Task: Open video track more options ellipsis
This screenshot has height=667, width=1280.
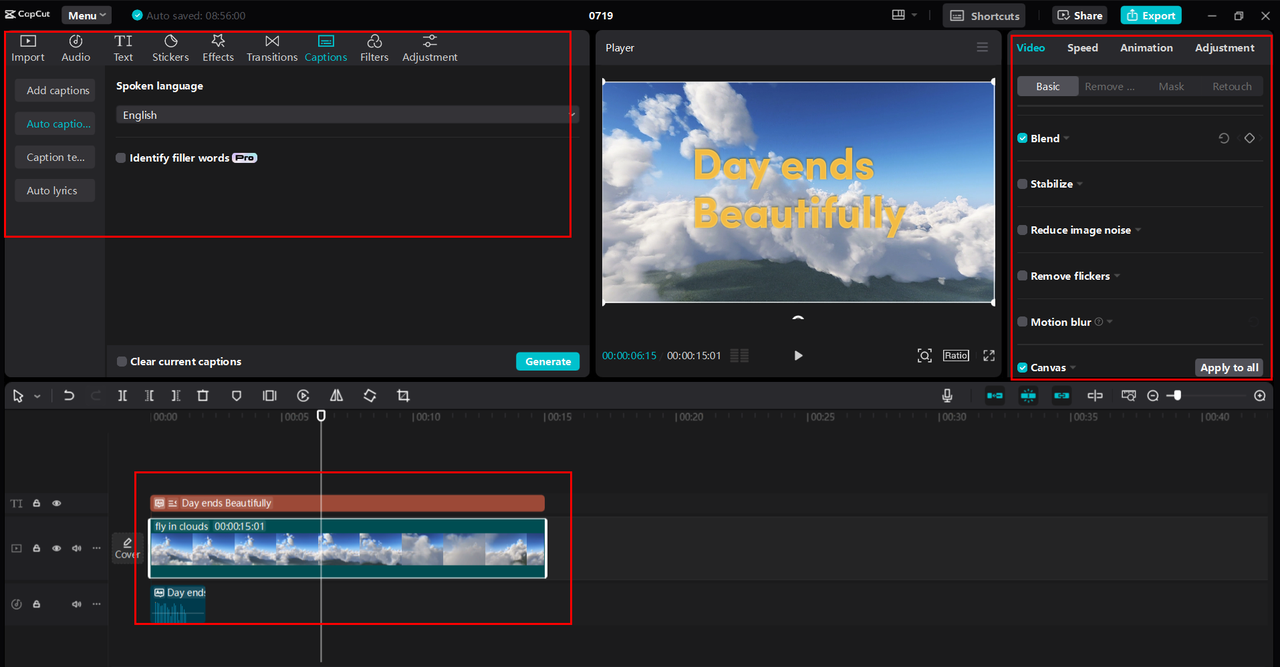Action: click(x=97, y=548)
